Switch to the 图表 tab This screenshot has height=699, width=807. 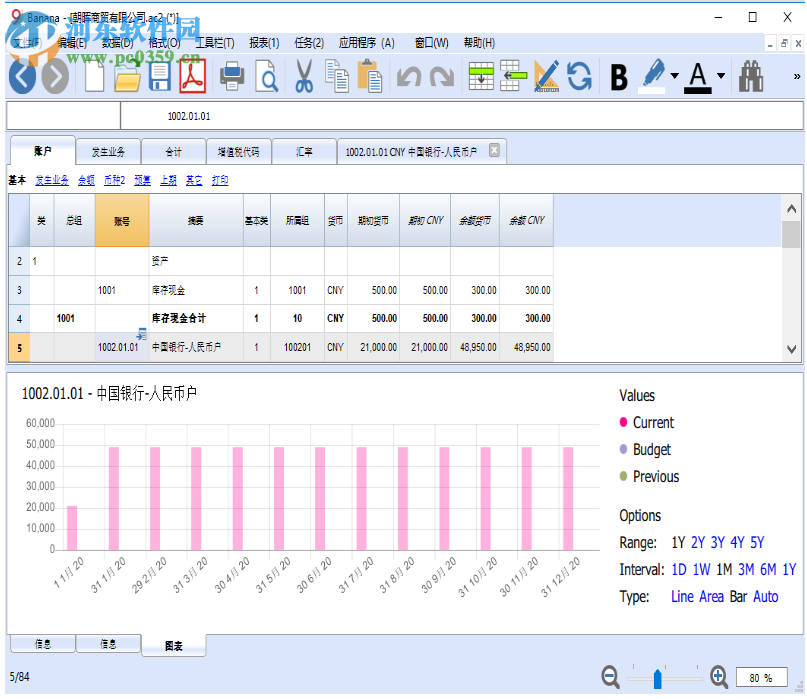(174, 645)
